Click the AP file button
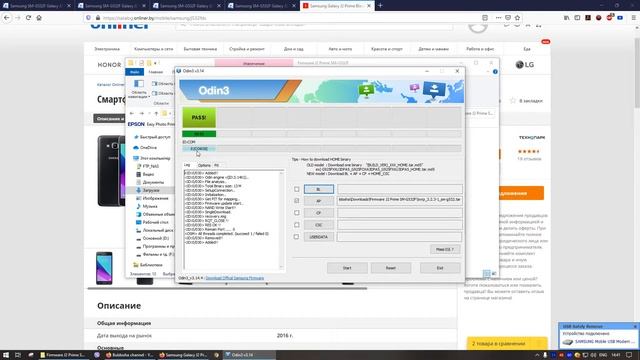640x360 pixels. [318, 201]
